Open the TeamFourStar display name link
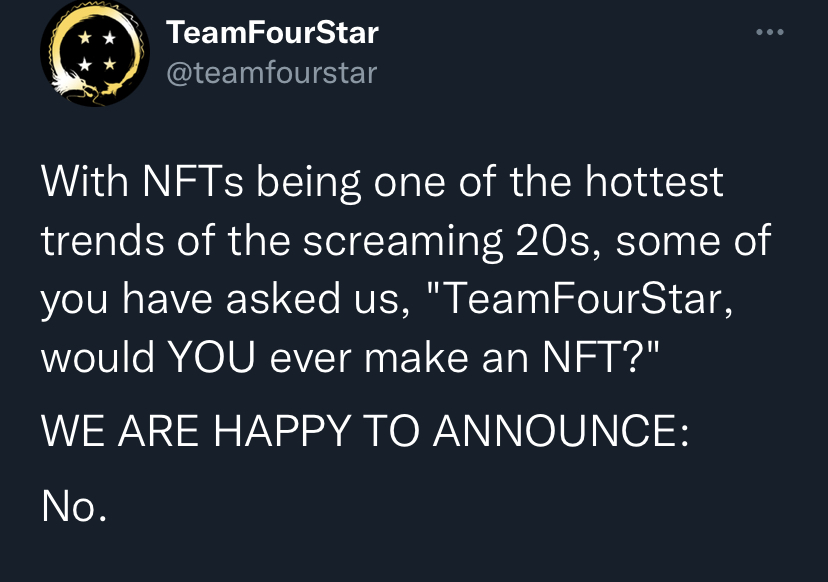The width and height of the screenshot is (828, 582). [272, 32]
